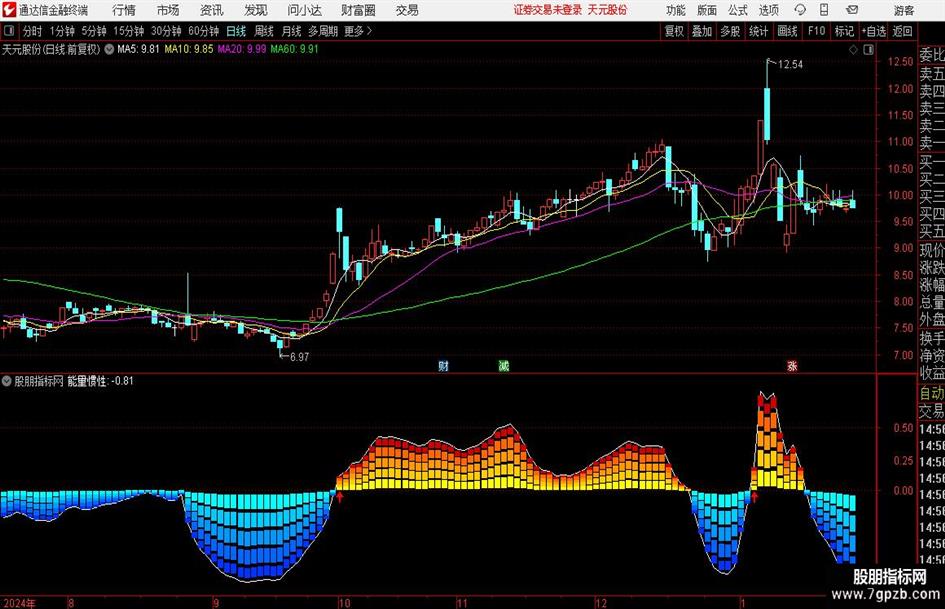Viewport: 945px width, 609px height.
Task: Switch to 月线 monthly period tab
Action: tap(292, 31)
